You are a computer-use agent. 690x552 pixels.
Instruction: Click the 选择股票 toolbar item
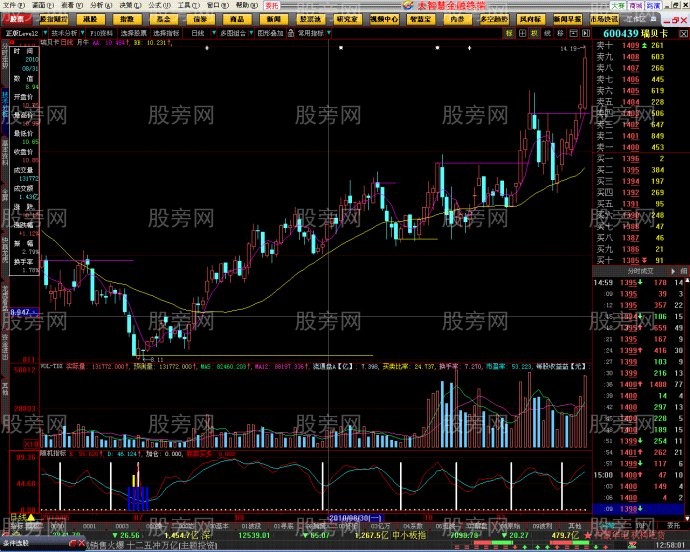pyautogui.click(x=134, y=33)
